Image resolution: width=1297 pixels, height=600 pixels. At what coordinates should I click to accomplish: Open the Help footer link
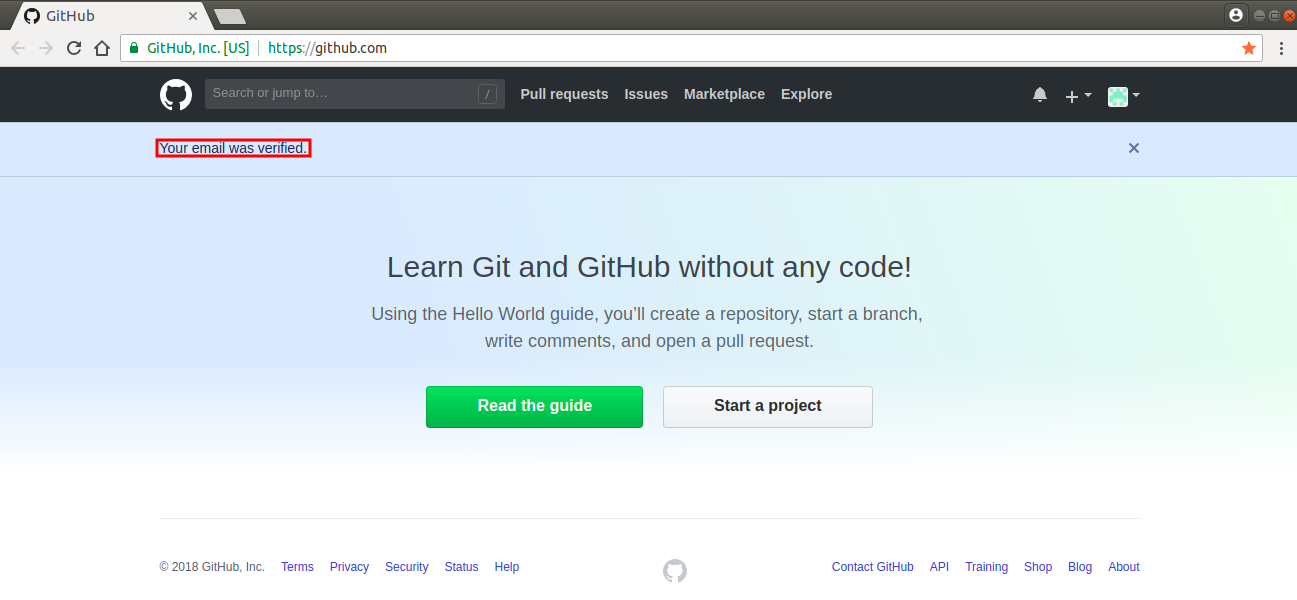tap(507, 567)
